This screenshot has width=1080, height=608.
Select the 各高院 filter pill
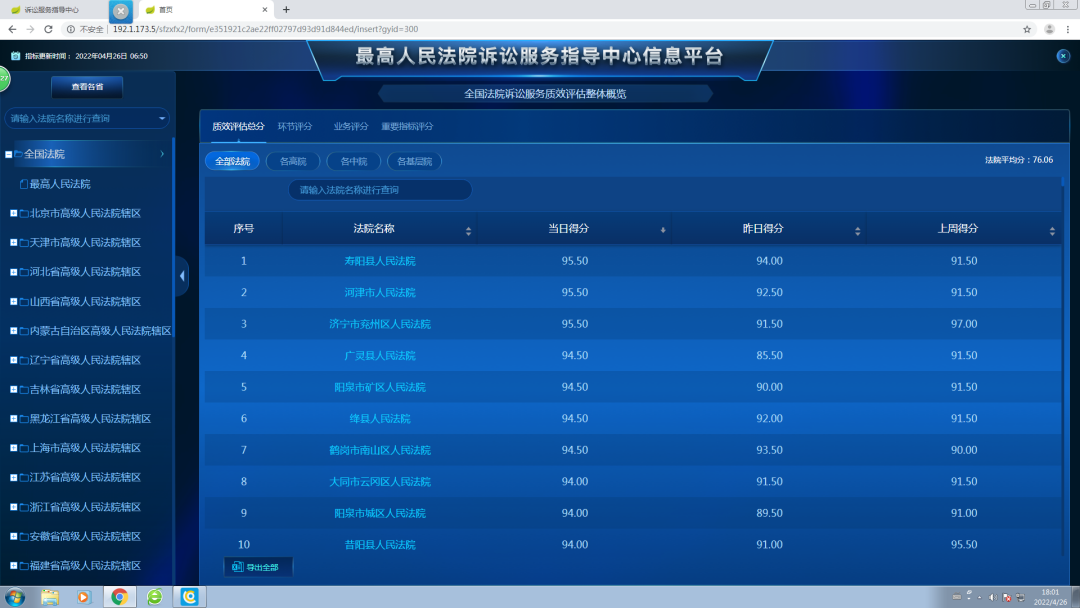(x=293, y=161)
